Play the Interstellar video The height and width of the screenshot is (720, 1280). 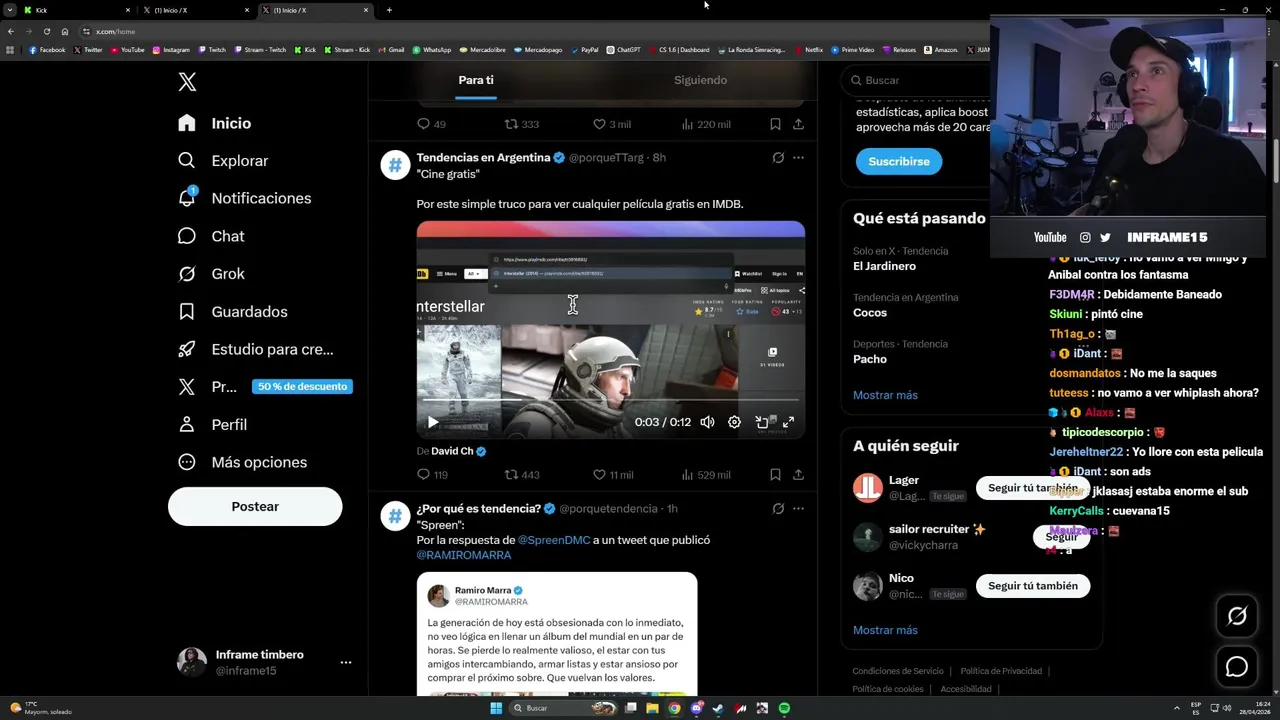coord(432,422)
